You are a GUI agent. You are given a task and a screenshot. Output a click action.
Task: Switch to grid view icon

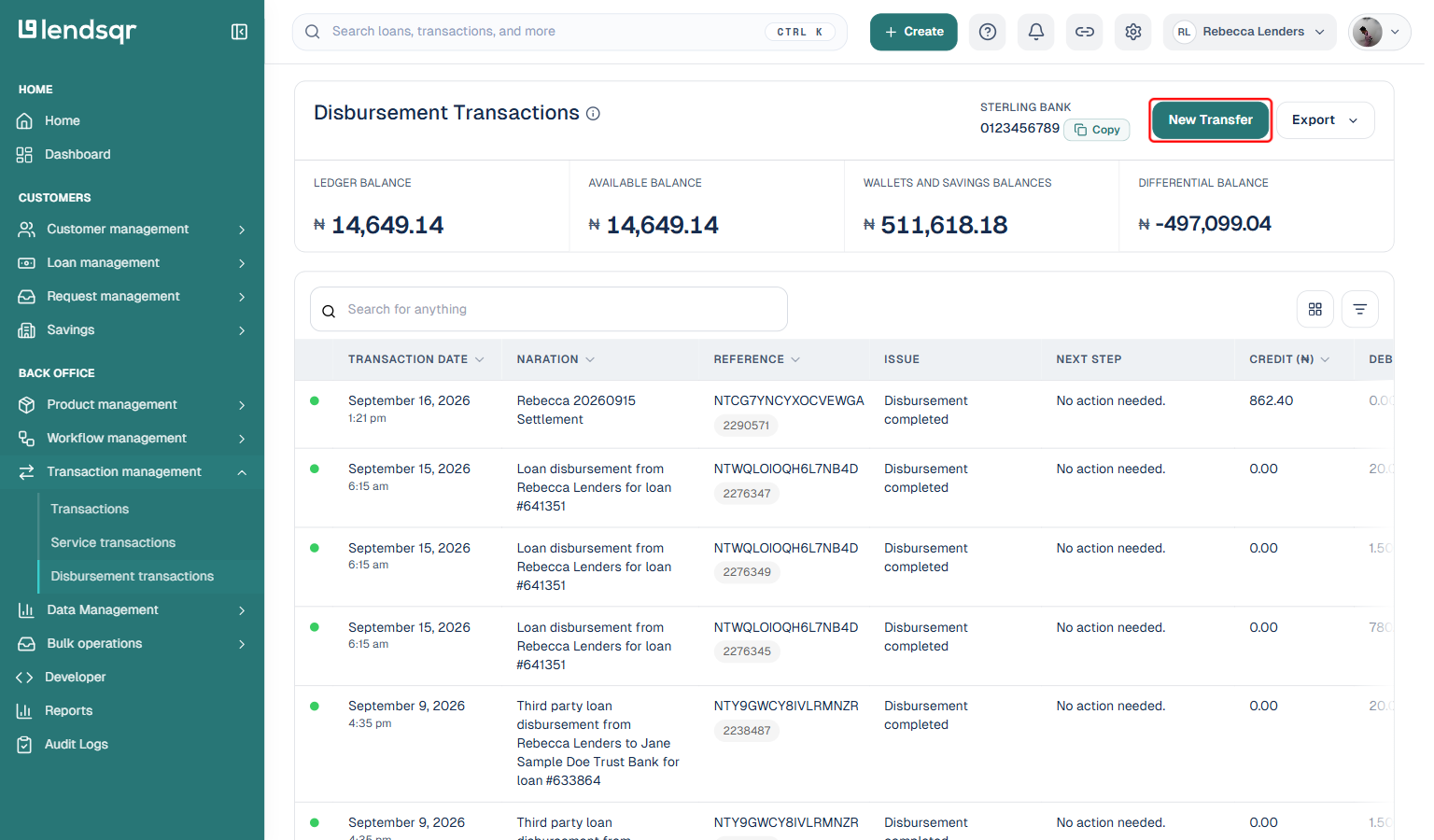(x=1315, y=309)
